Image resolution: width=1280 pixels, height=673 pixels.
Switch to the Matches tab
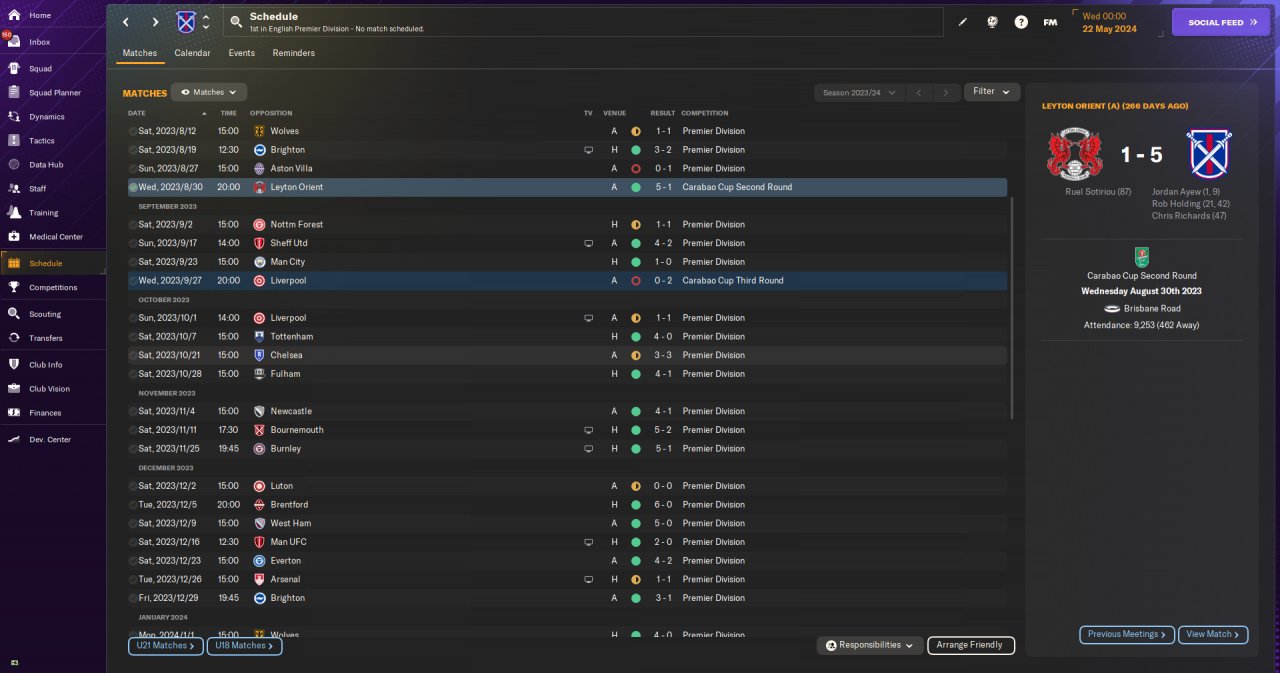pos(140,53)
